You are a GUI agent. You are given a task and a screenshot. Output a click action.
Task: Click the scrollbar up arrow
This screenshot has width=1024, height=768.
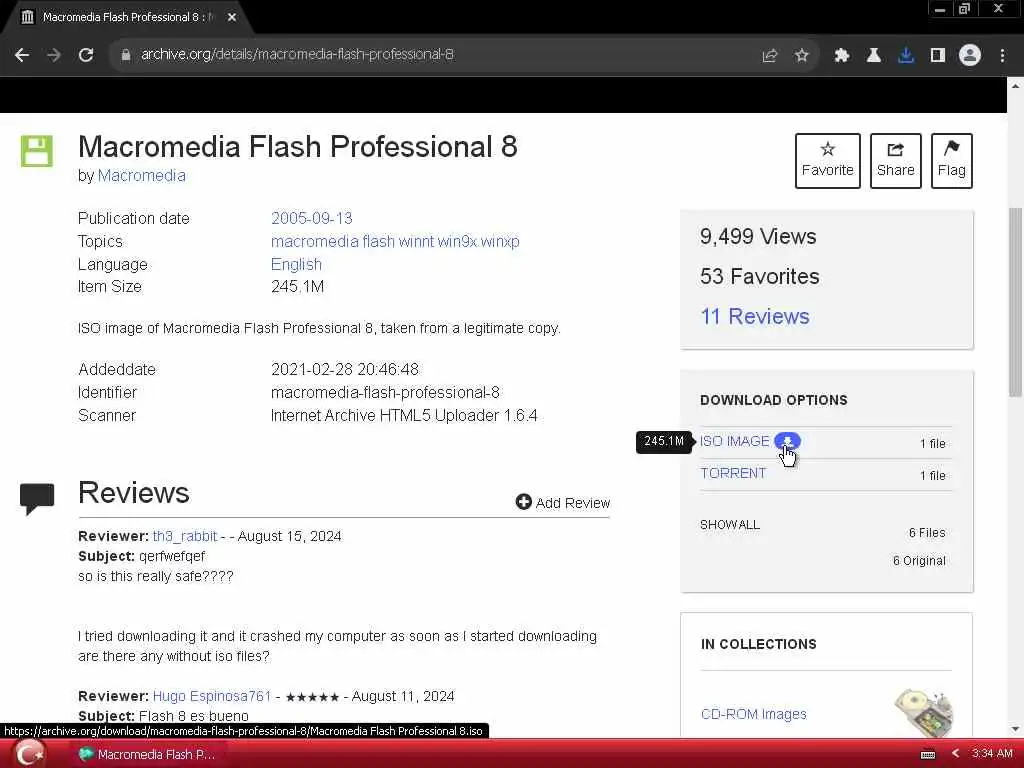pos(1015,86)
